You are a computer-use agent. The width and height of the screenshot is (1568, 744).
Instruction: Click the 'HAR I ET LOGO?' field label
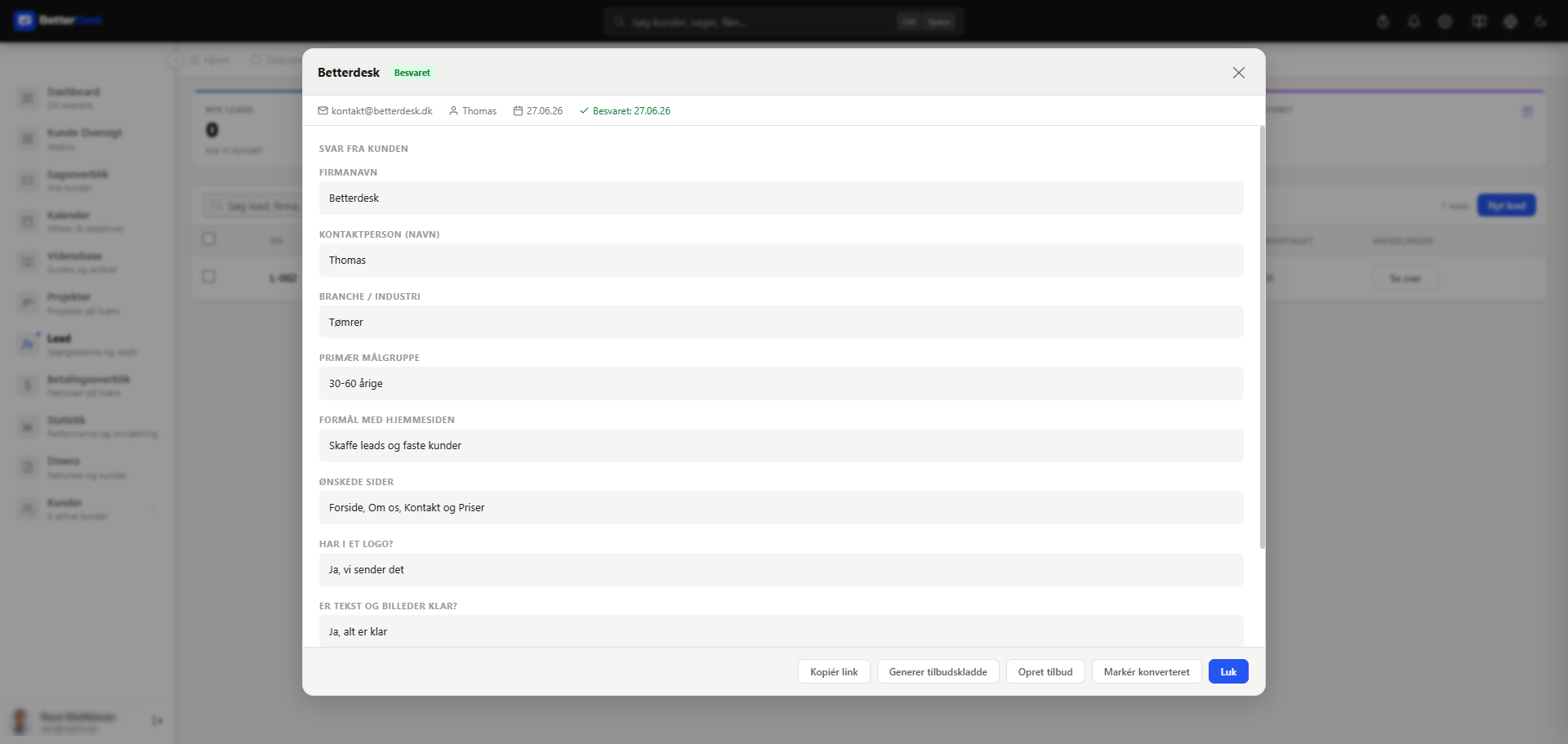pyautogui.click(x=356, y=544)
